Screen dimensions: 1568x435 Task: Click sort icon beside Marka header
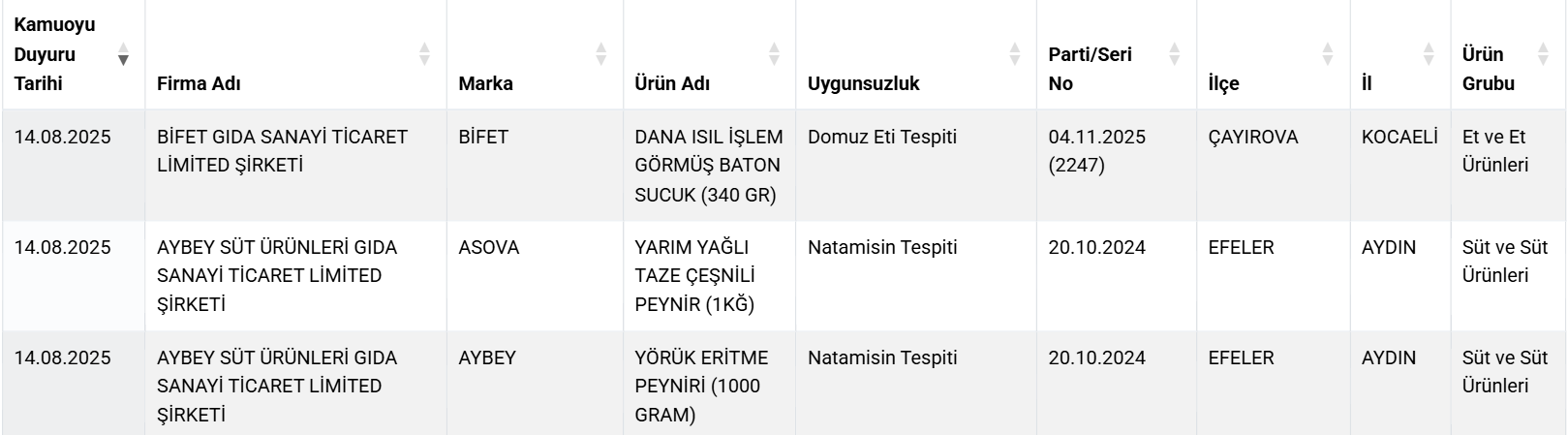tap(601, 54)
